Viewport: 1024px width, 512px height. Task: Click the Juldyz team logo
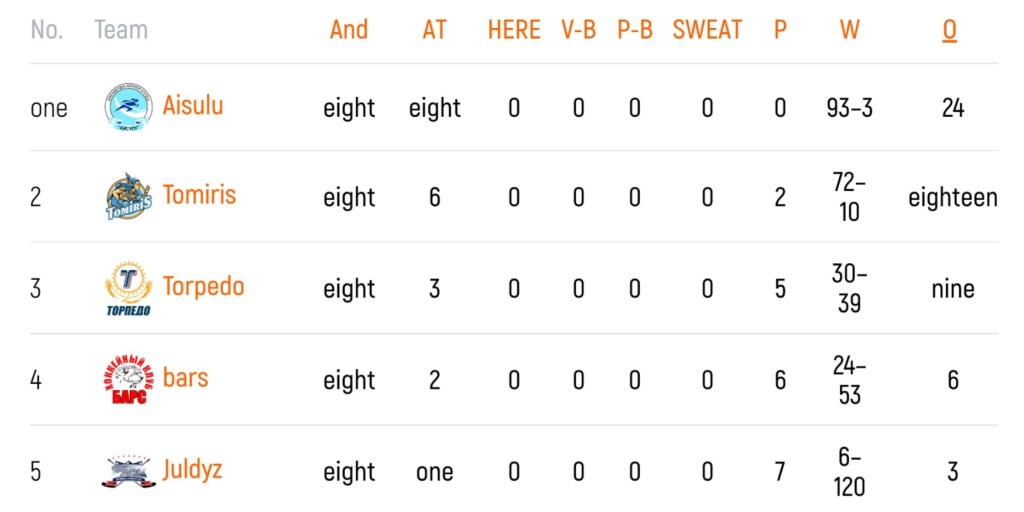click(x=129, y=472)
